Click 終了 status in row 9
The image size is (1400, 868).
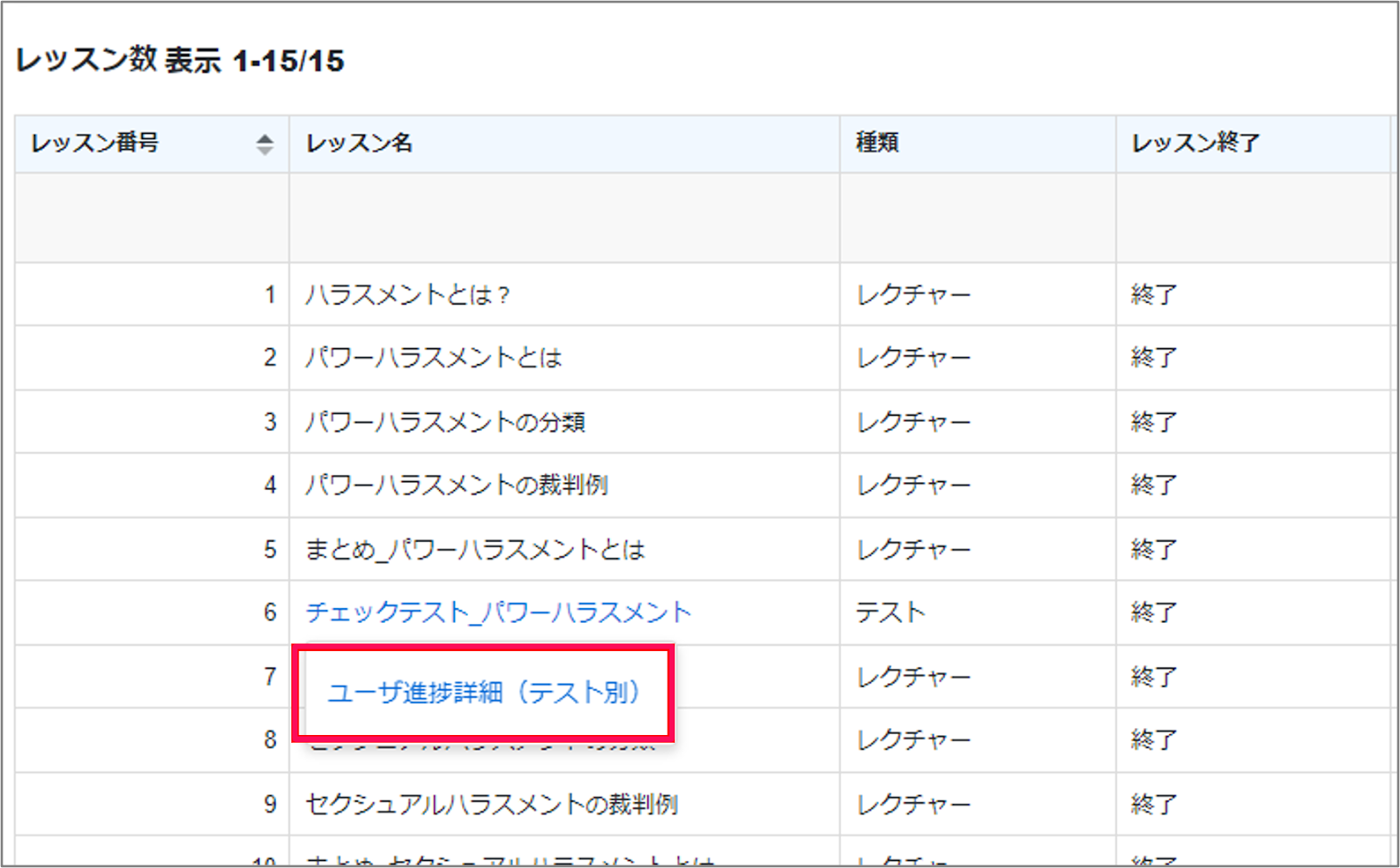pyautogui.click(x=1154, y=804)
